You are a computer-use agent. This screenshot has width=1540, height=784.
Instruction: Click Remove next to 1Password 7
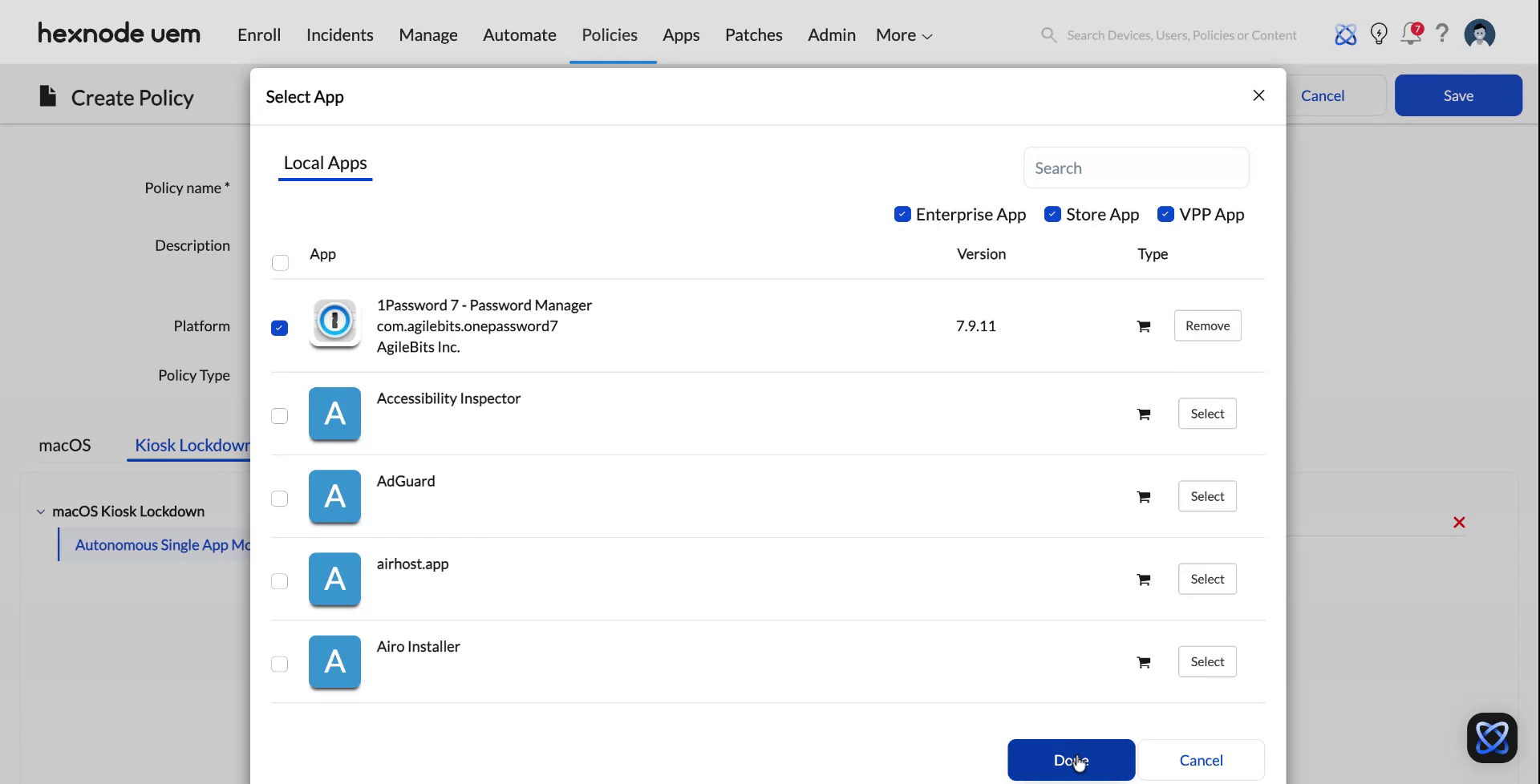[1207, 325]
